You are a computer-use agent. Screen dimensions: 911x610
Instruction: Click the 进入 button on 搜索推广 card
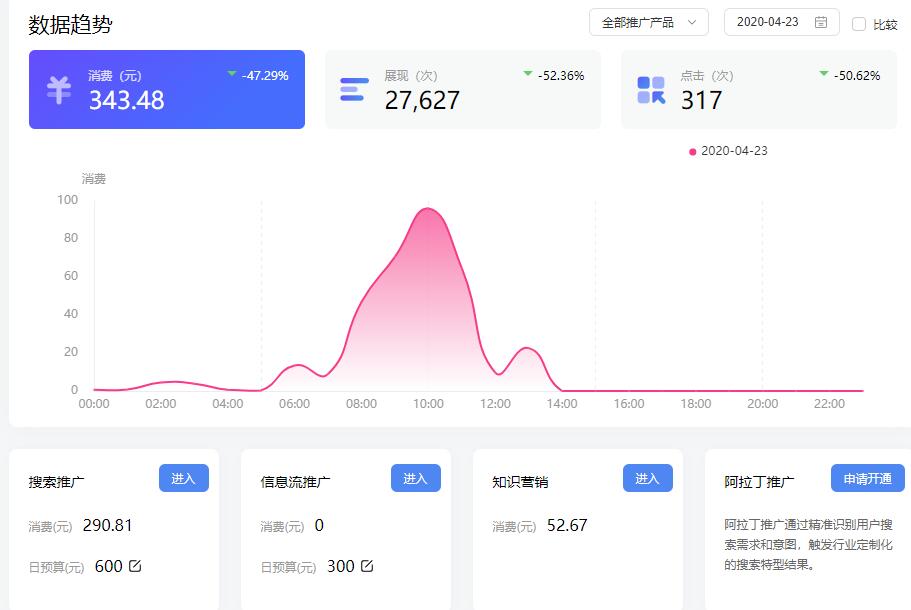point(183,478)
